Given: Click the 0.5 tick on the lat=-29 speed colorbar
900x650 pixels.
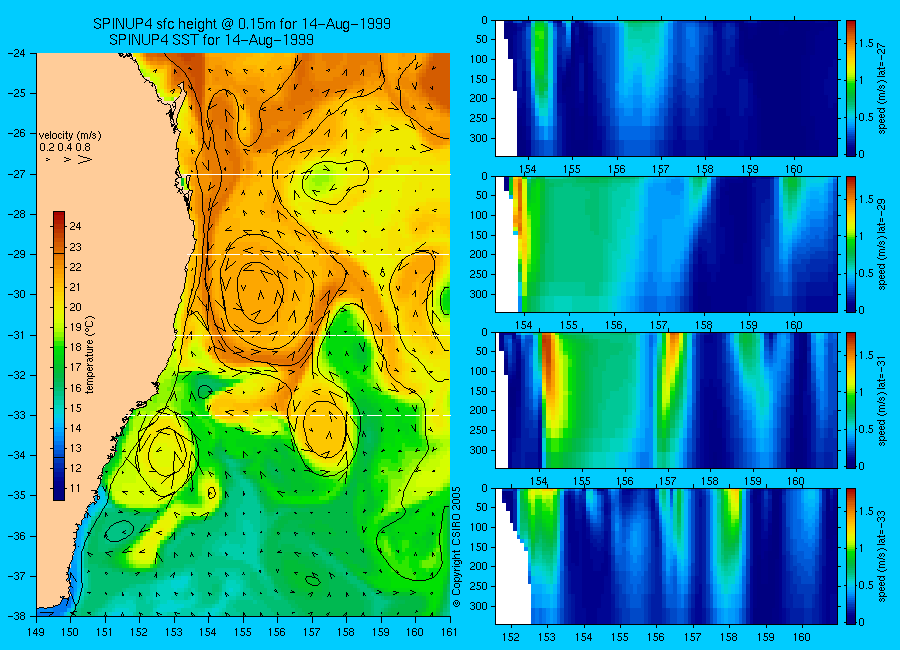Looking at the screenshot, I should [867, 273].
